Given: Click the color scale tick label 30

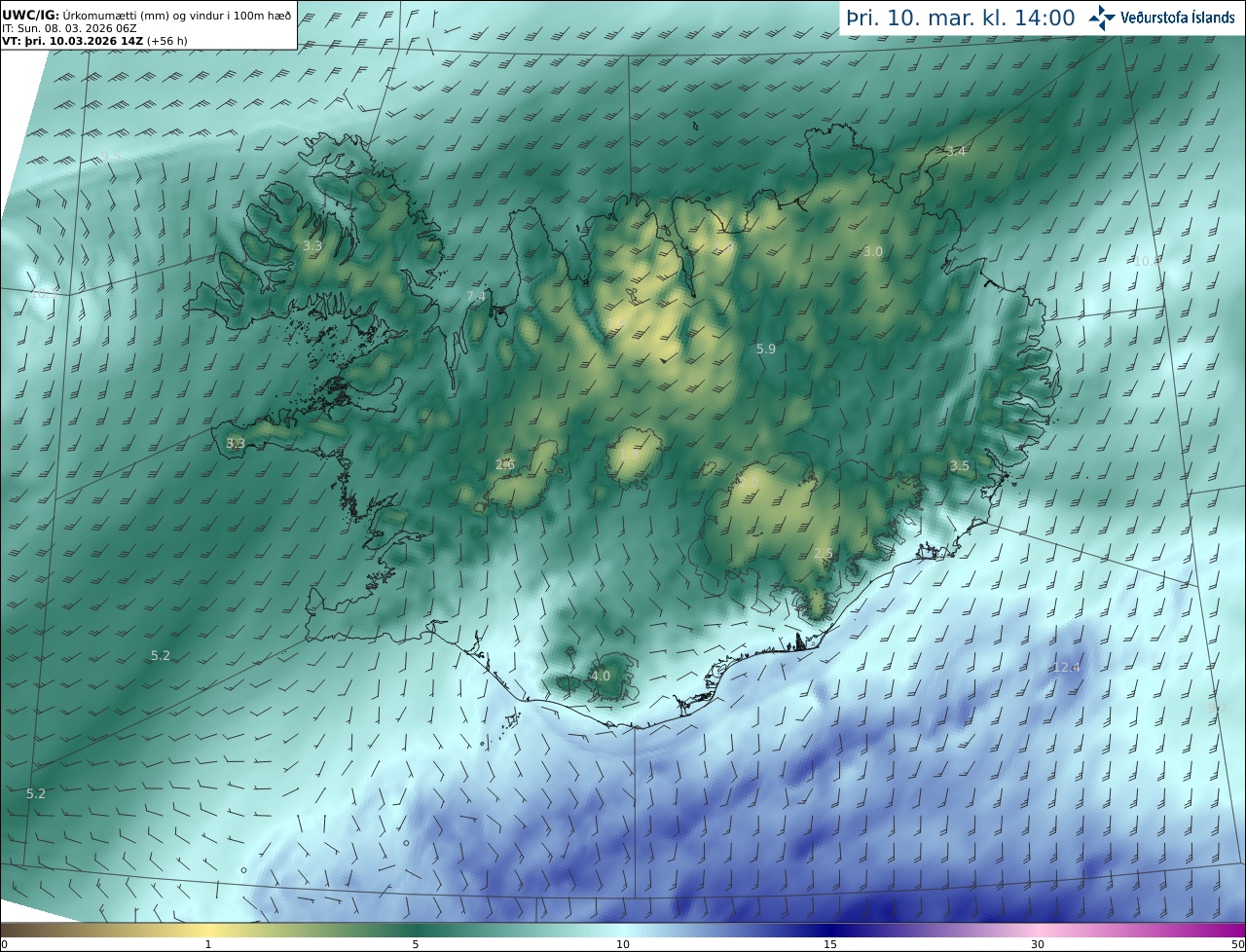Looking at the screenshot, I should click(x=1038, y=944).
